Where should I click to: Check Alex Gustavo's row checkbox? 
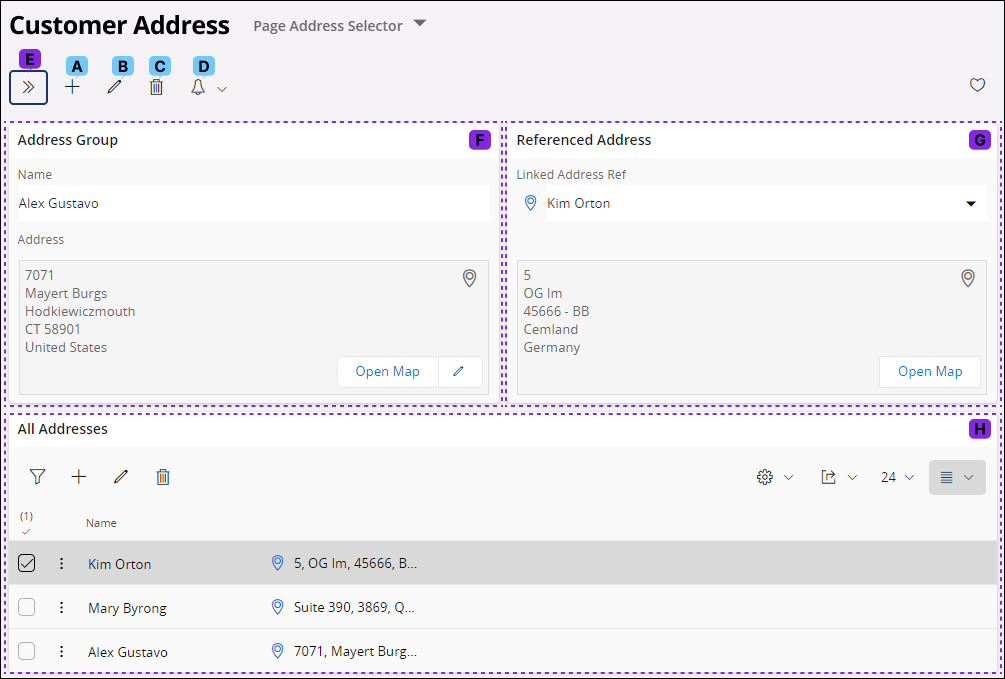coord(26,651)
